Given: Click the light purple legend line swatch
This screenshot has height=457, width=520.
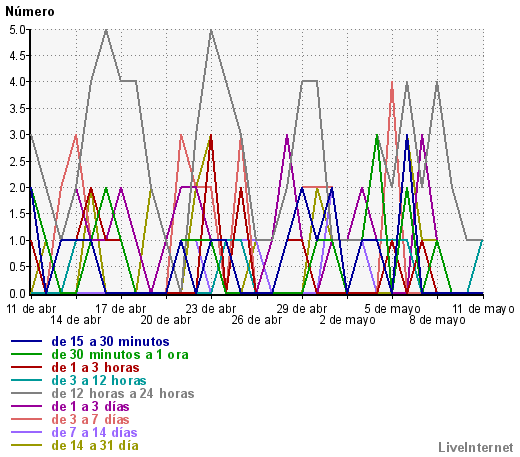Looking at the screenshot, I should click(x=26, y=432).
